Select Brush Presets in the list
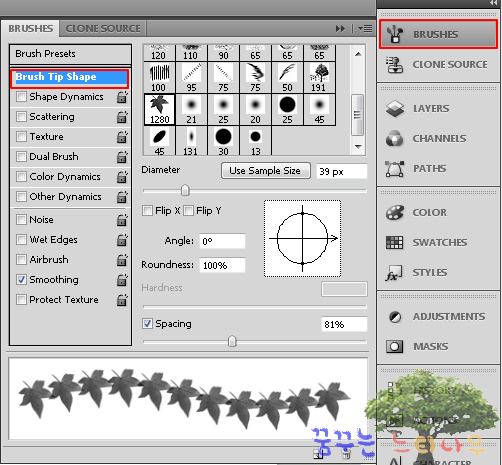The image size is (502, 465). 70,54
